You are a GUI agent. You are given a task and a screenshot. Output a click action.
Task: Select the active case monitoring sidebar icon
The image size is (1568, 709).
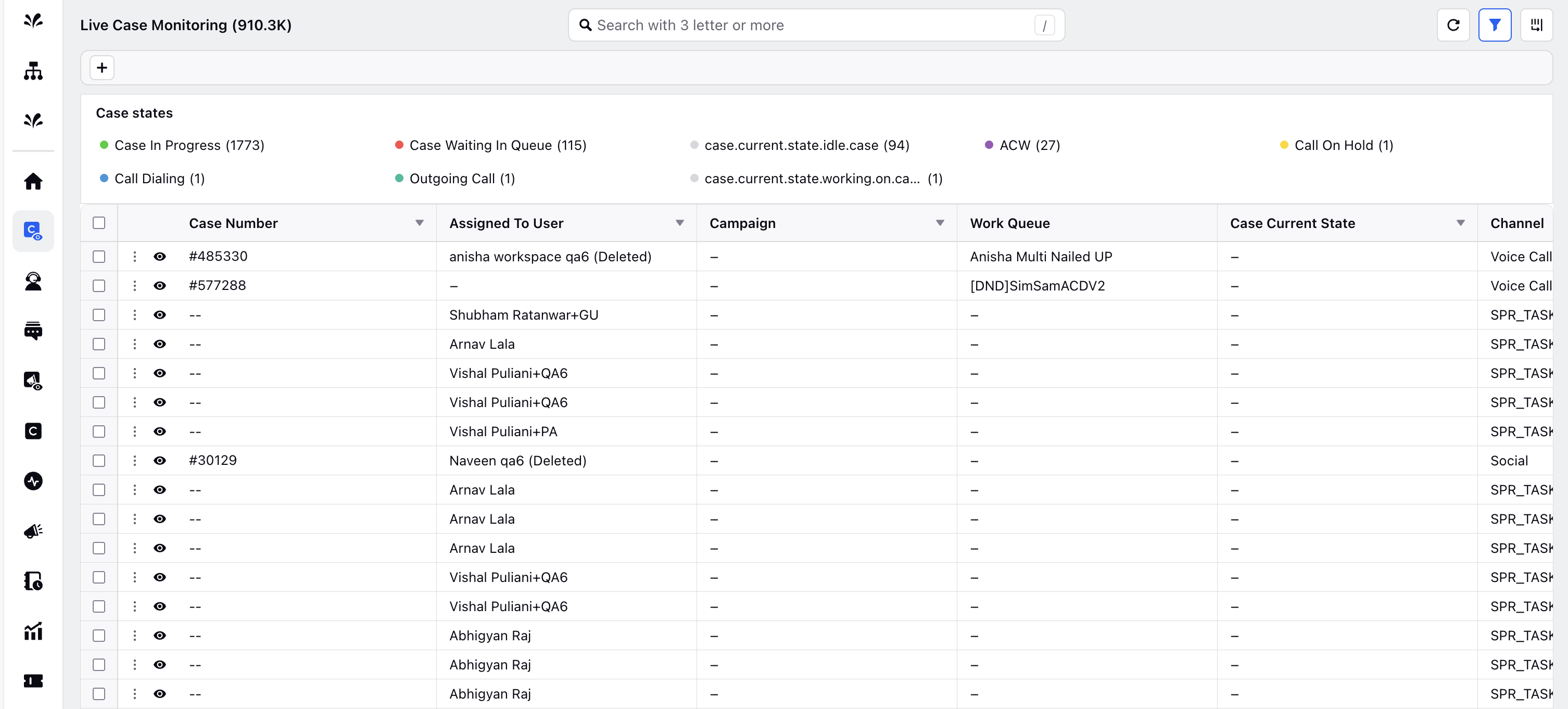click(x=33, y=231)
